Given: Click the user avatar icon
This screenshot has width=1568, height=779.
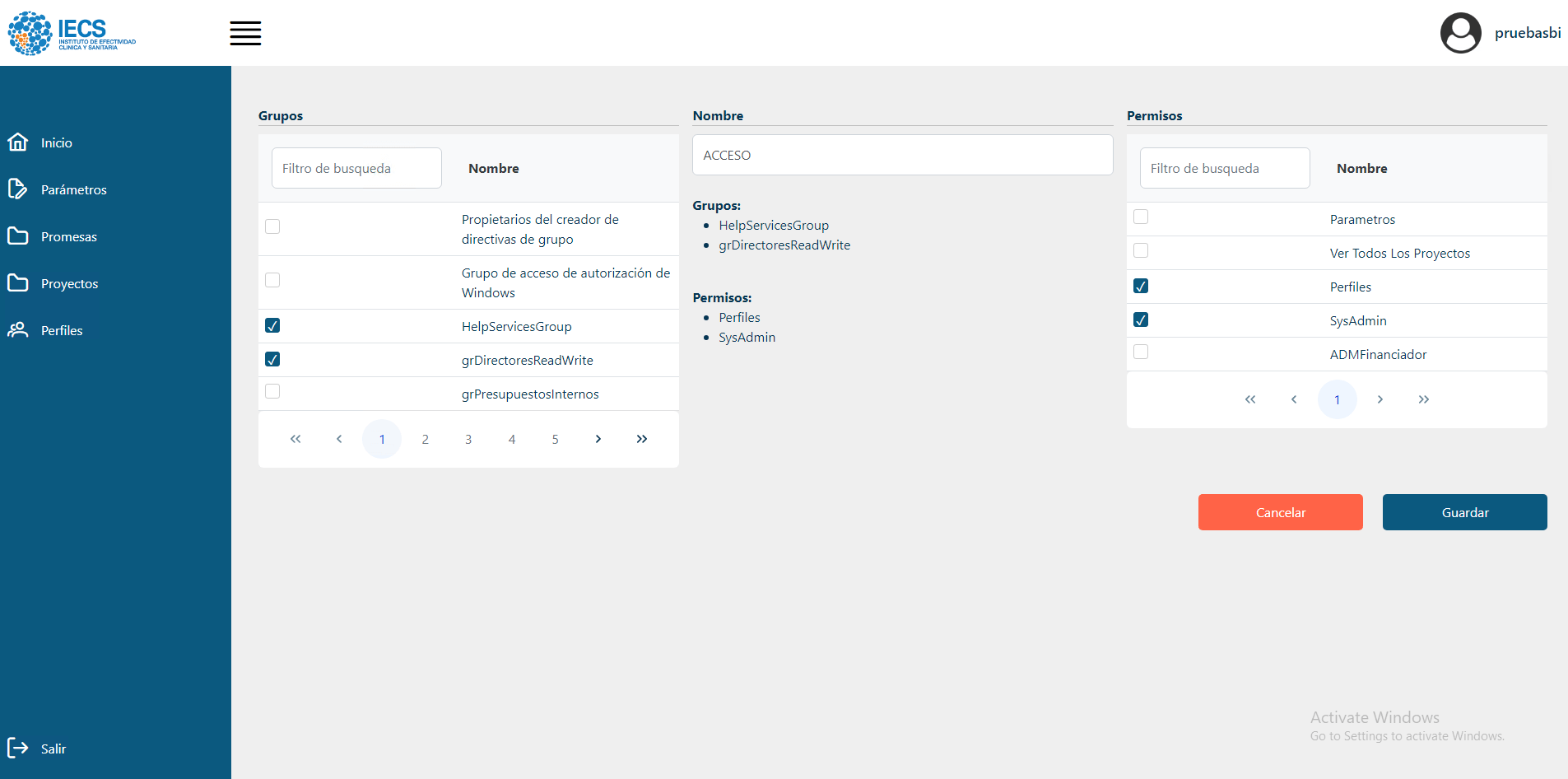Looking at the screenshot, I should click(1460, 34).
